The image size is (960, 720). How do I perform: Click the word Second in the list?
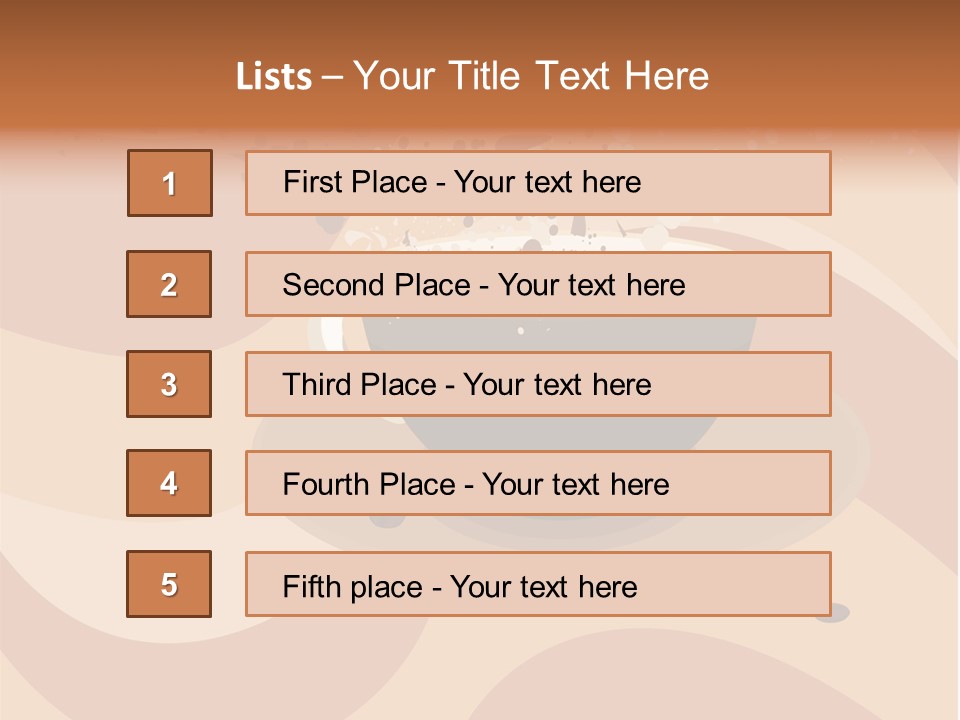pyautogui.click(x=333, y=285)
